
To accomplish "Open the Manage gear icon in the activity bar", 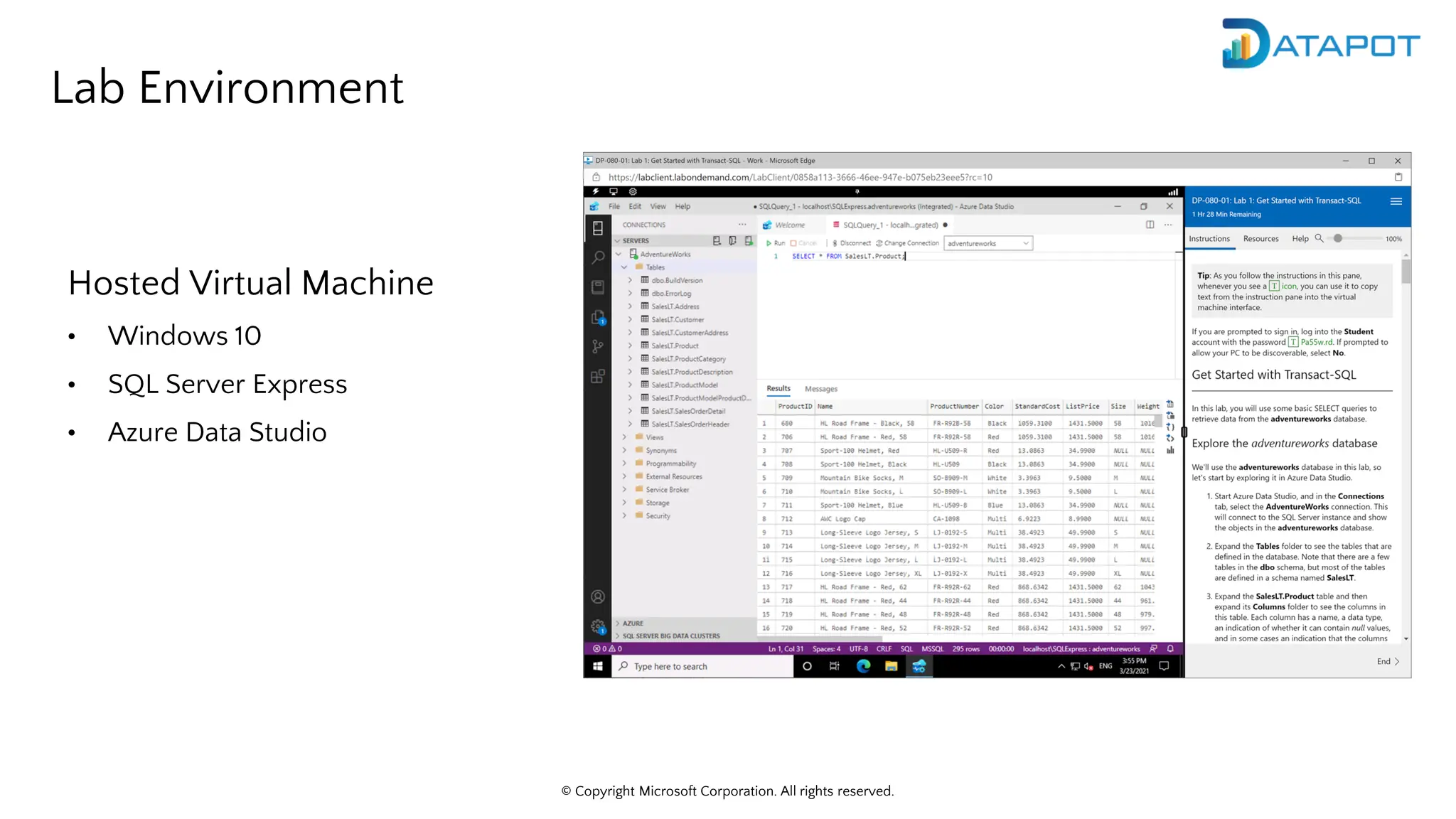I will pyautogui.click(x=598, y=626).
